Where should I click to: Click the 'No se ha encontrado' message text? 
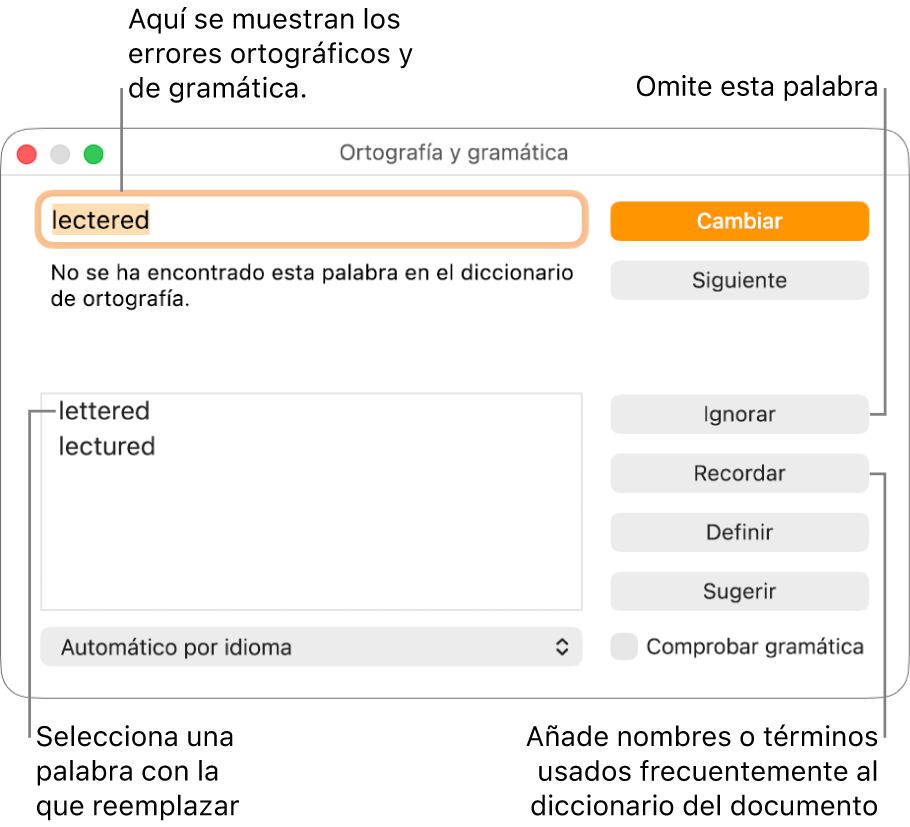point(312,285)
